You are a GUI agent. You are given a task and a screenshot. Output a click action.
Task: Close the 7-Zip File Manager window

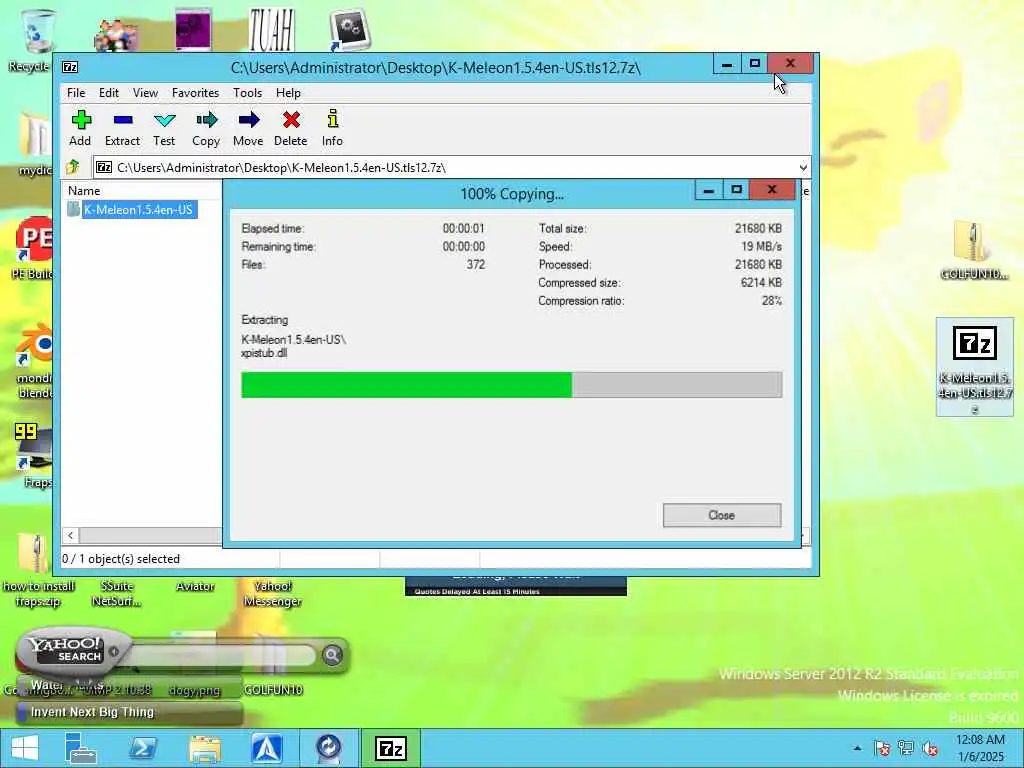coord(790,63)
